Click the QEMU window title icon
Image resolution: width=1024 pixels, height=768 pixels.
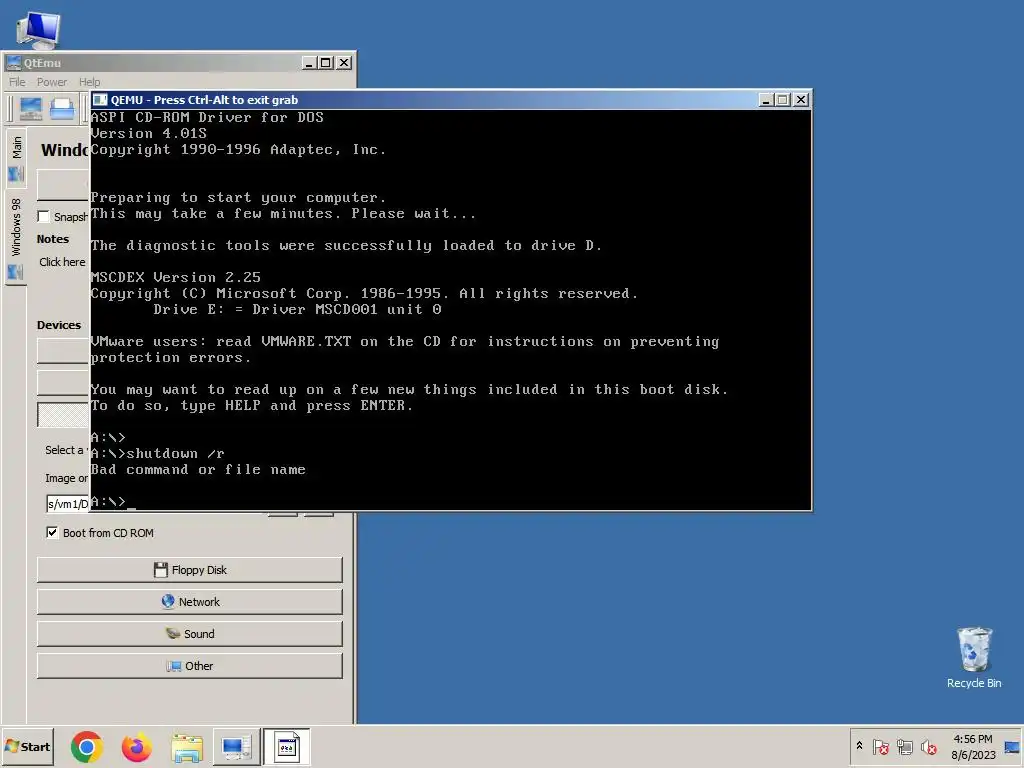click(x=100, y=99)
